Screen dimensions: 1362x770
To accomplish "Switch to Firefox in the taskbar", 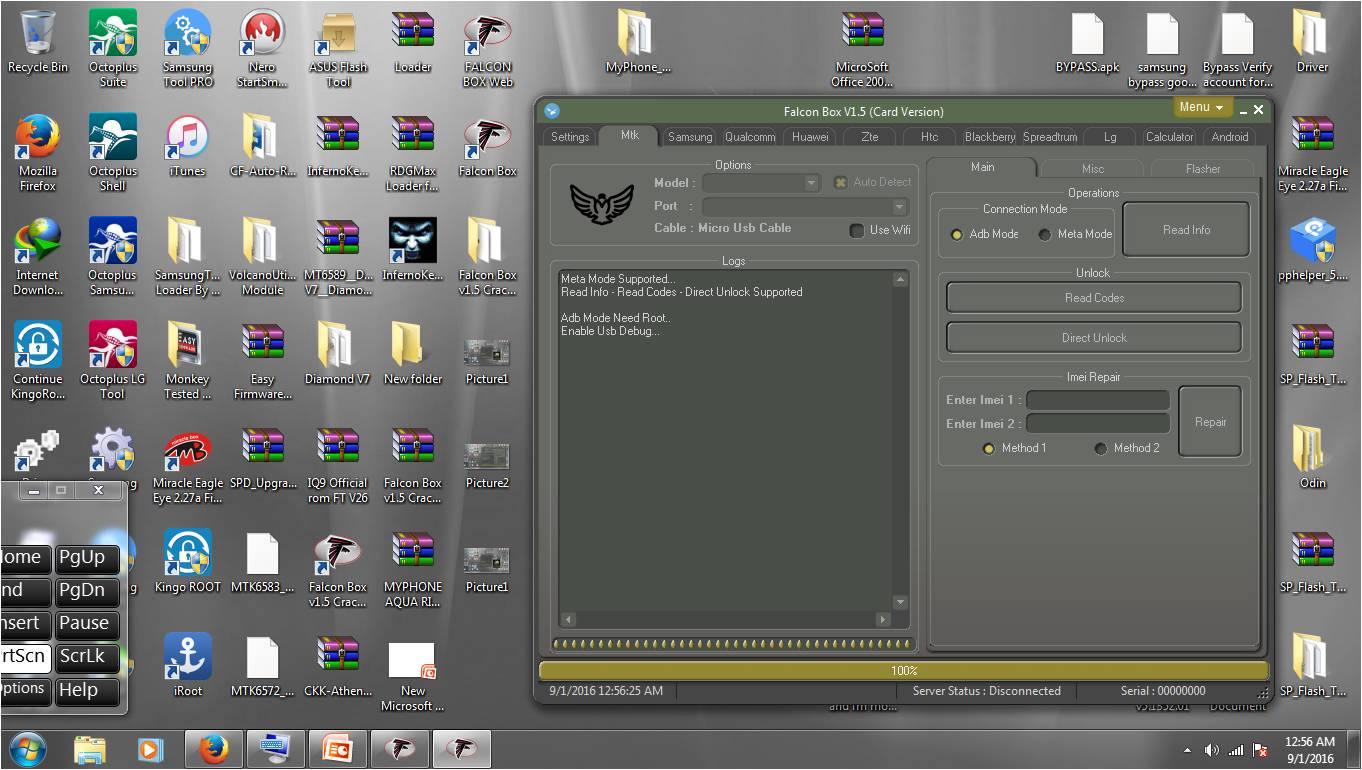I will [x=213, y=749].
